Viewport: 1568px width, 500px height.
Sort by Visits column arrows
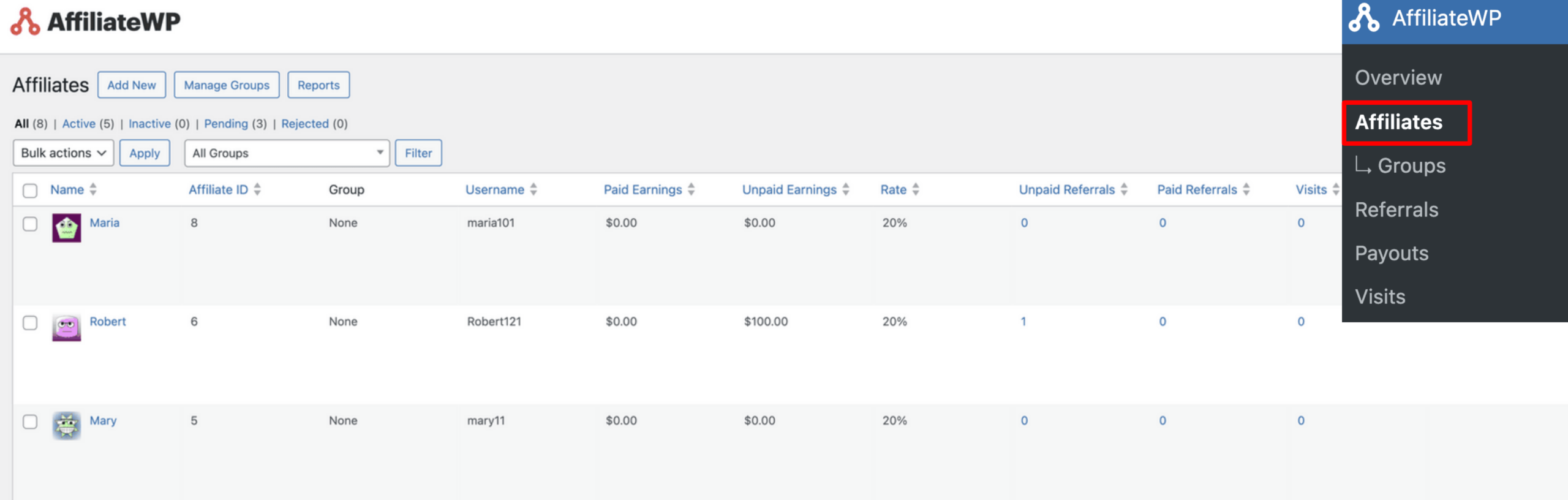click(x=1336, y=189)
